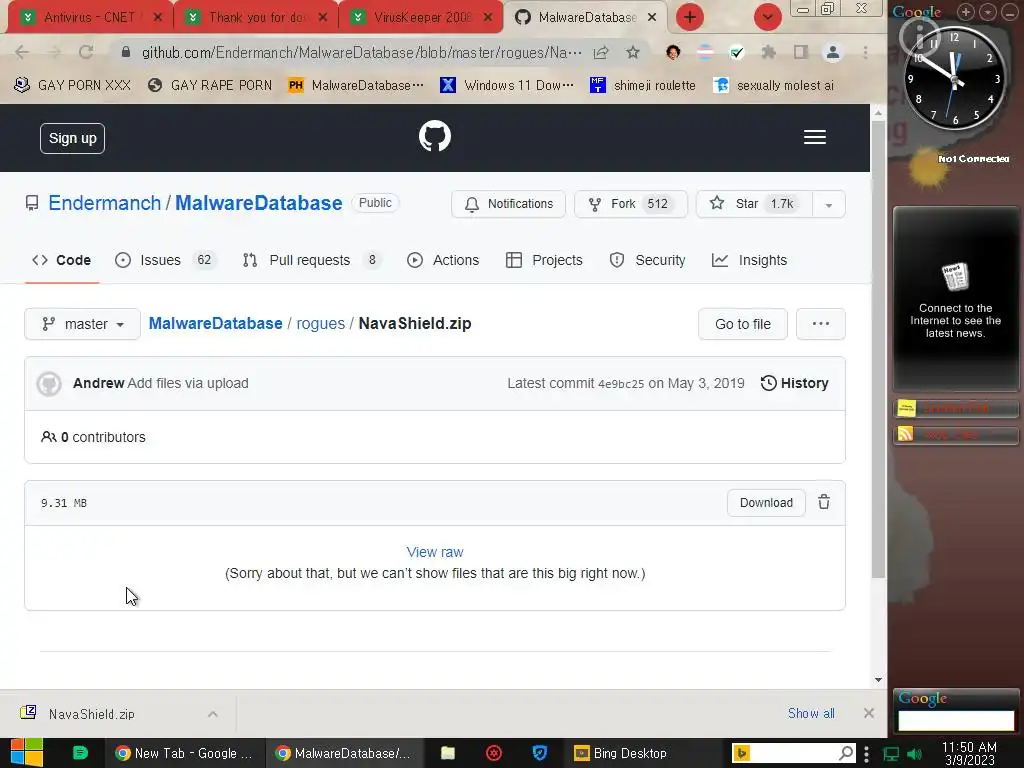Click the Go to file button

[743, 324]
